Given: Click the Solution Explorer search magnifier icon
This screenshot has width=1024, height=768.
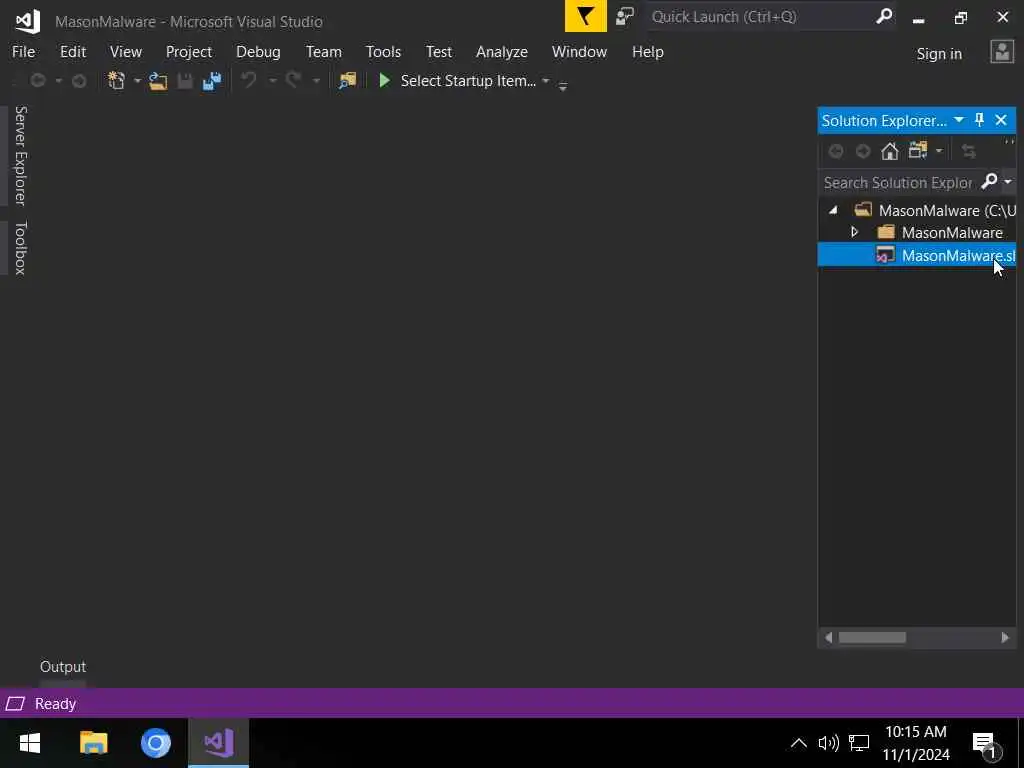Looking at the screenshot, I should (x=989, y=181).
